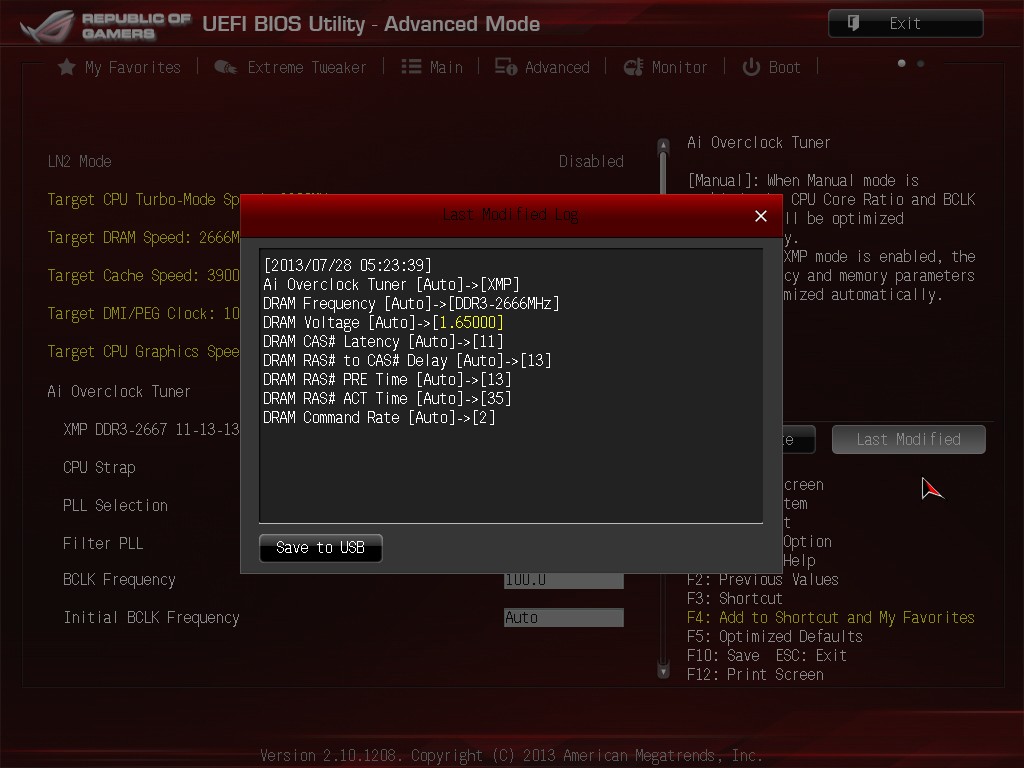The image size is (1024, 768).
Task: Select the PLL Selection setting
Action: click(x=116, y=506)
